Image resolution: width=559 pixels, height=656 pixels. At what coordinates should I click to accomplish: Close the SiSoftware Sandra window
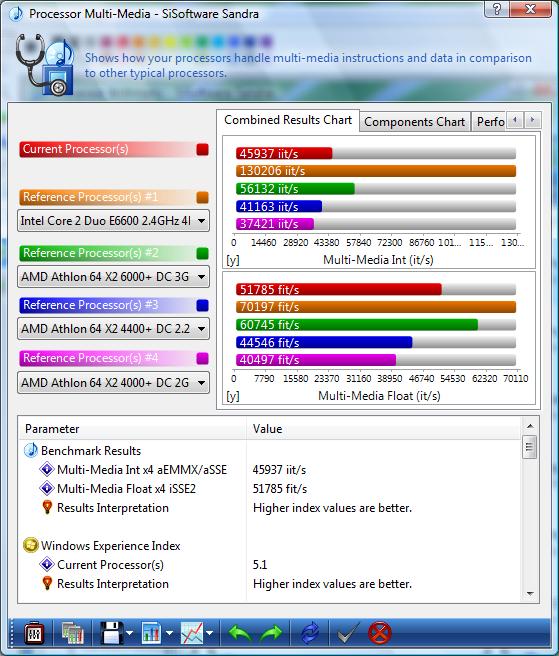530,9
